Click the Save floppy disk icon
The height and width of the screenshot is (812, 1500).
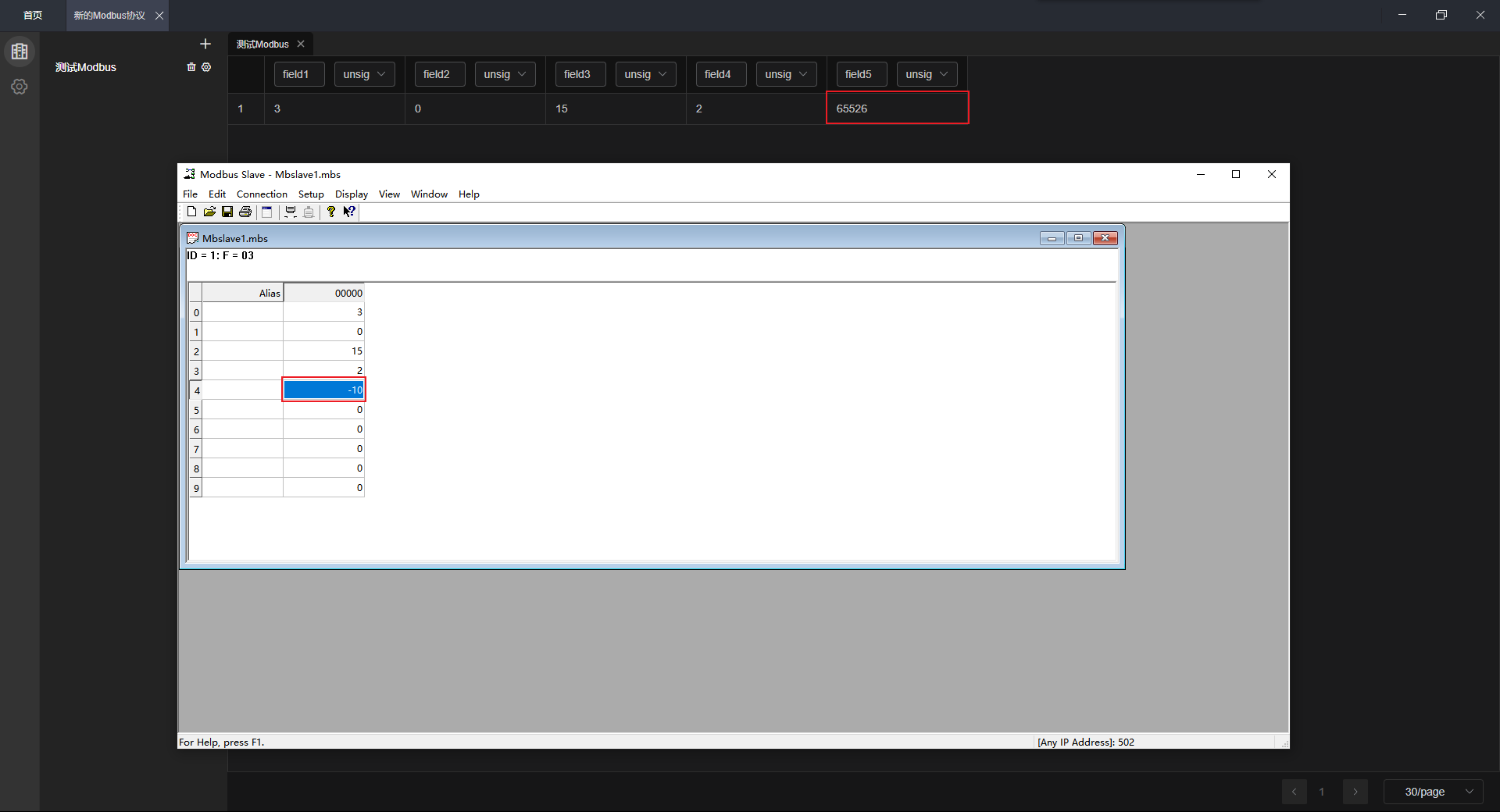pyautogui.click(x=227, y=212)
